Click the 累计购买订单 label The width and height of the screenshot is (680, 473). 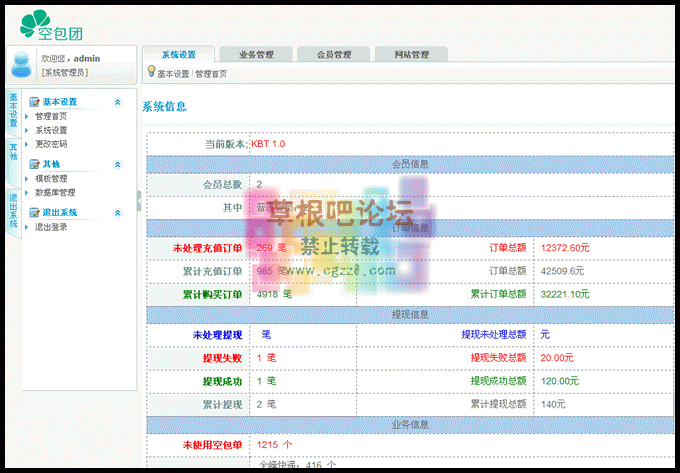[x=212, y=295]
